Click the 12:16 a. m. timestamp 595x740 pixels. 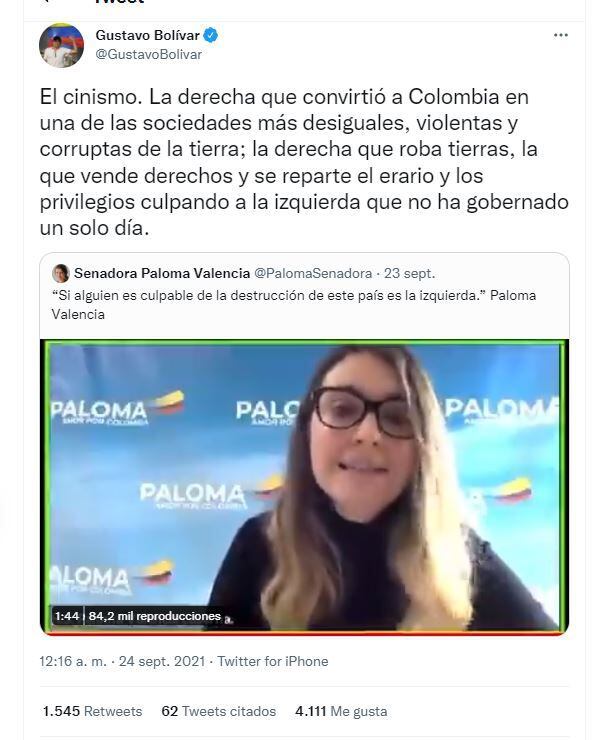pyautogui.click(x=73, y=661)
